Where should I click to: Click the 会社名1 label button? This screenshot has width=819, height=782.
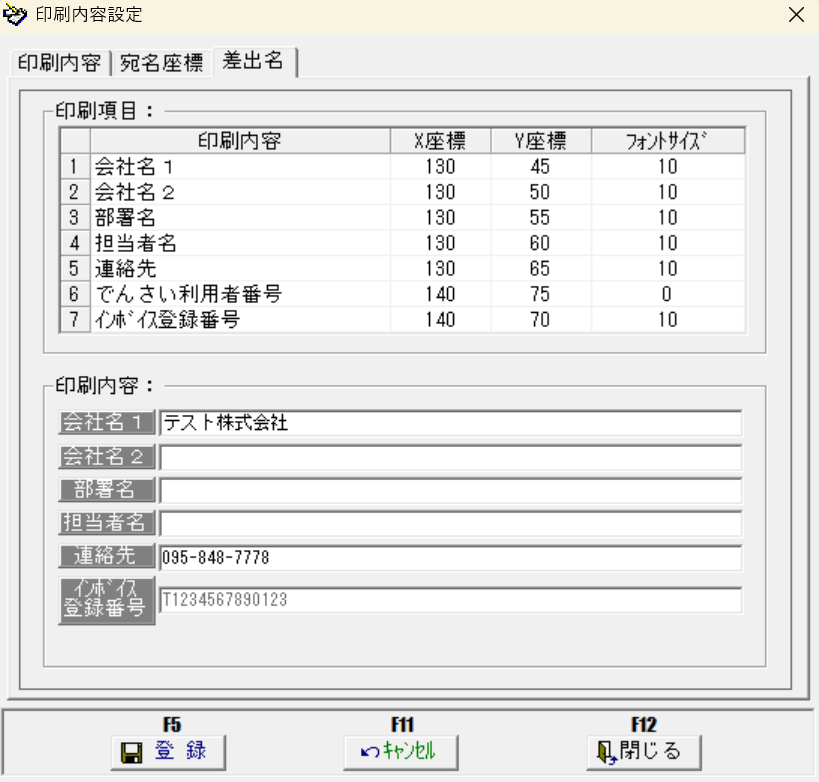106,422
